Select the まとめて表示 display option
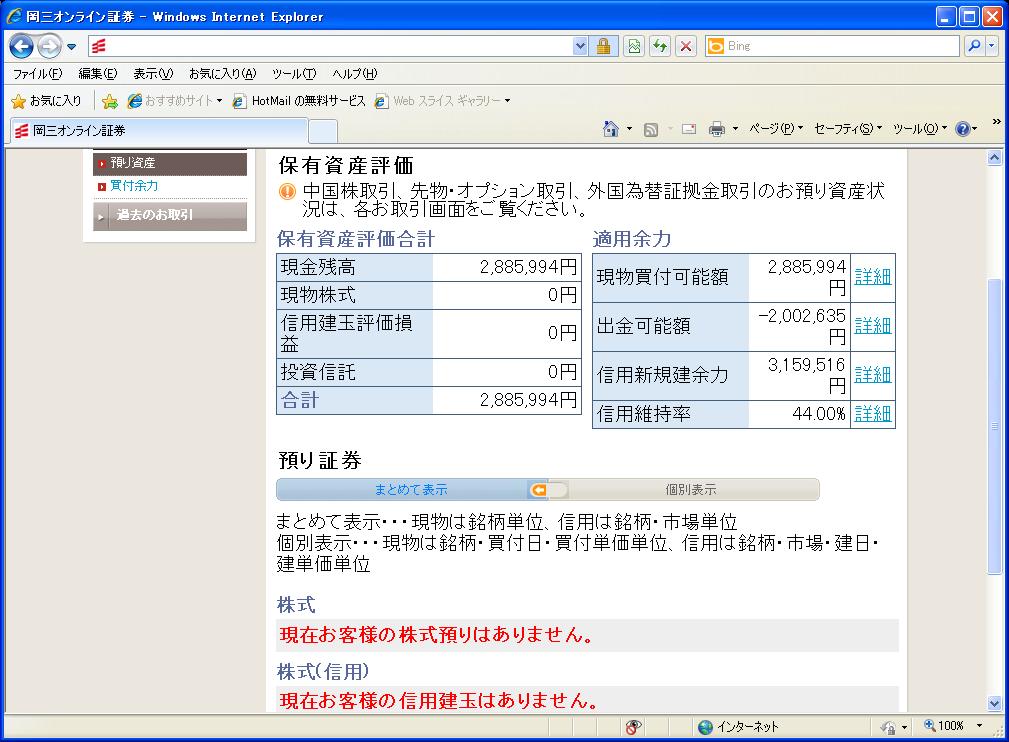The width and height of the screenshot is (1009, 742). (x=410, y=490)
